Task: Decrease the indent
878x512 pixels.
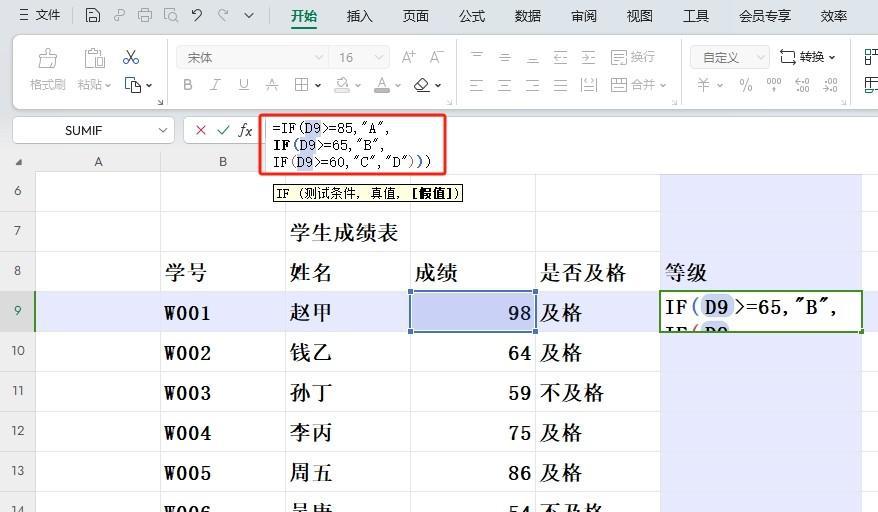Action: point(561,57)
